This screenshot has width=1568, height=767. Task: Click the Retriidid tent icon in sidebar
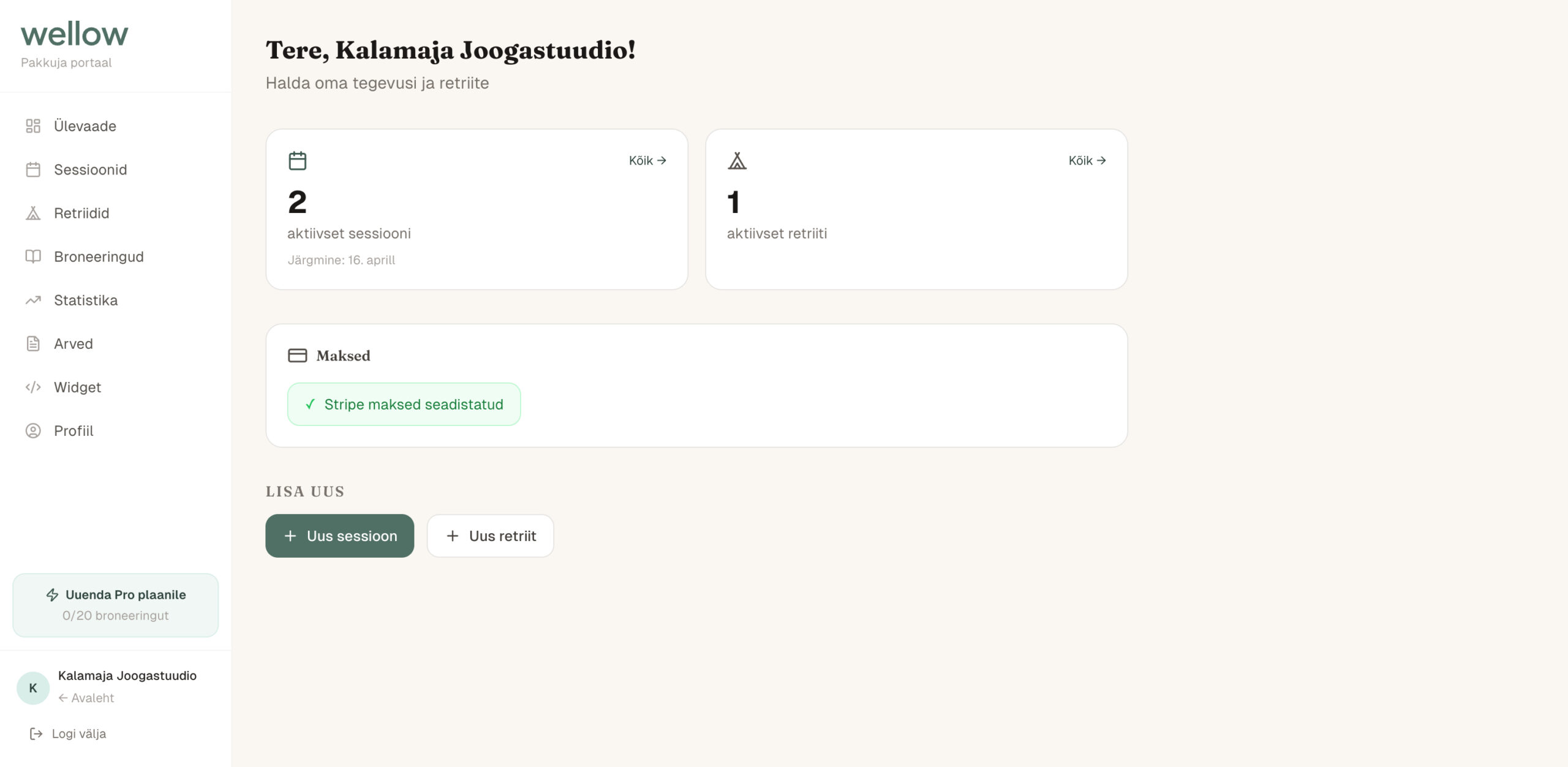(x=33, y=213)
